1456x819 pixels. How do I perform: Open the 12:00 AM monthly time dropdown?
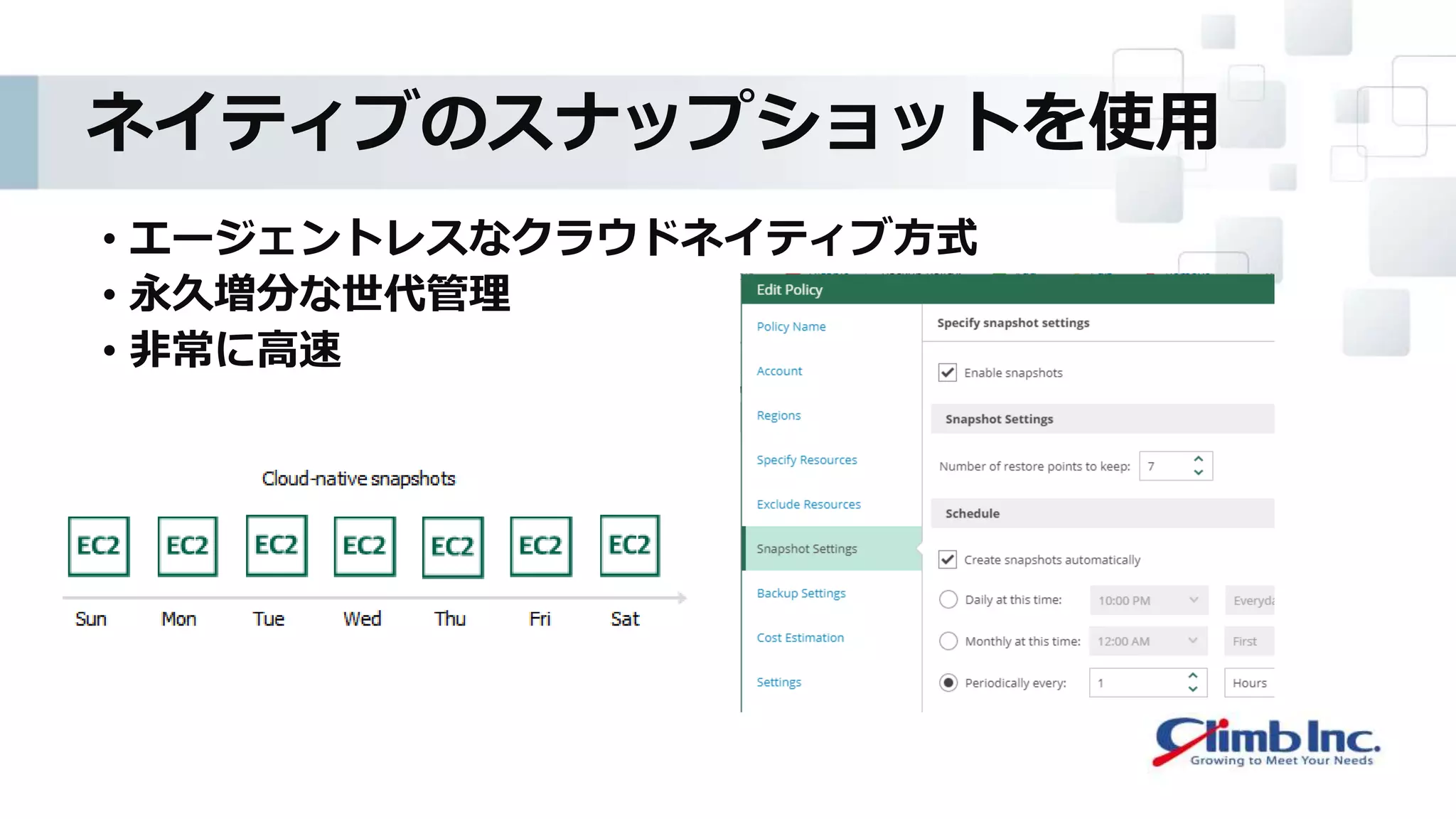point(1149,641)
